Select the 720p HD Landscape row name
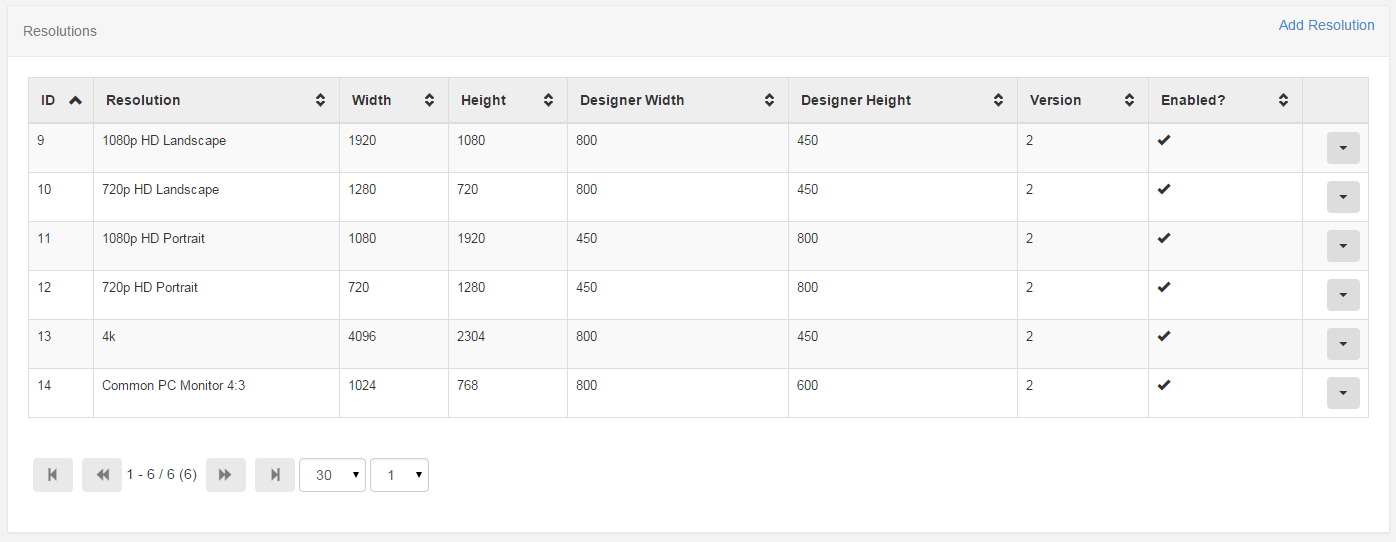1396x542 pixels. [160, 189]
